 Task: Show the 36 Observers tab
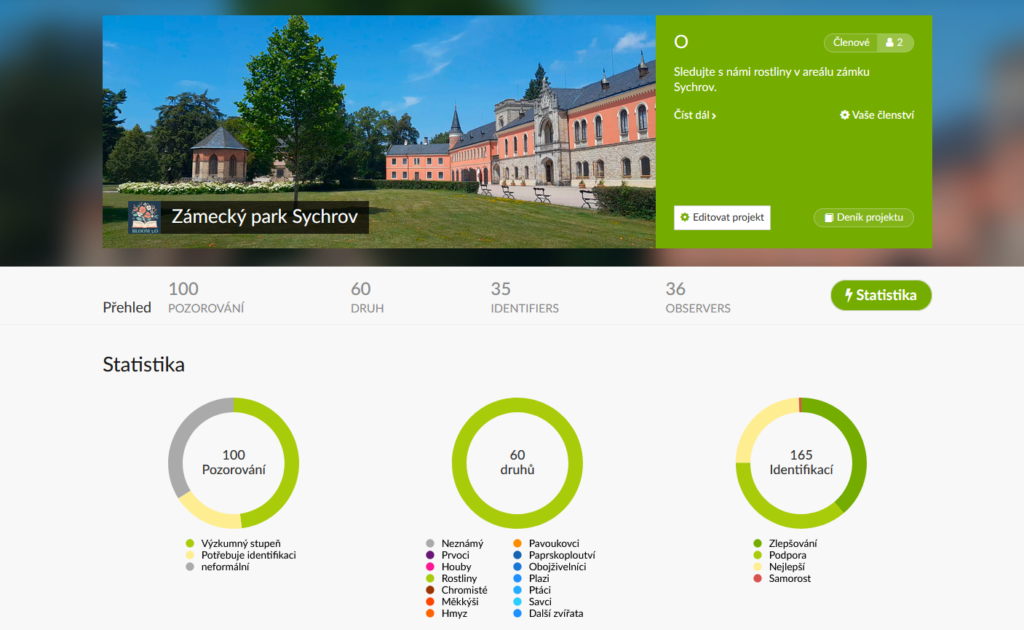[x=697, y=297]
